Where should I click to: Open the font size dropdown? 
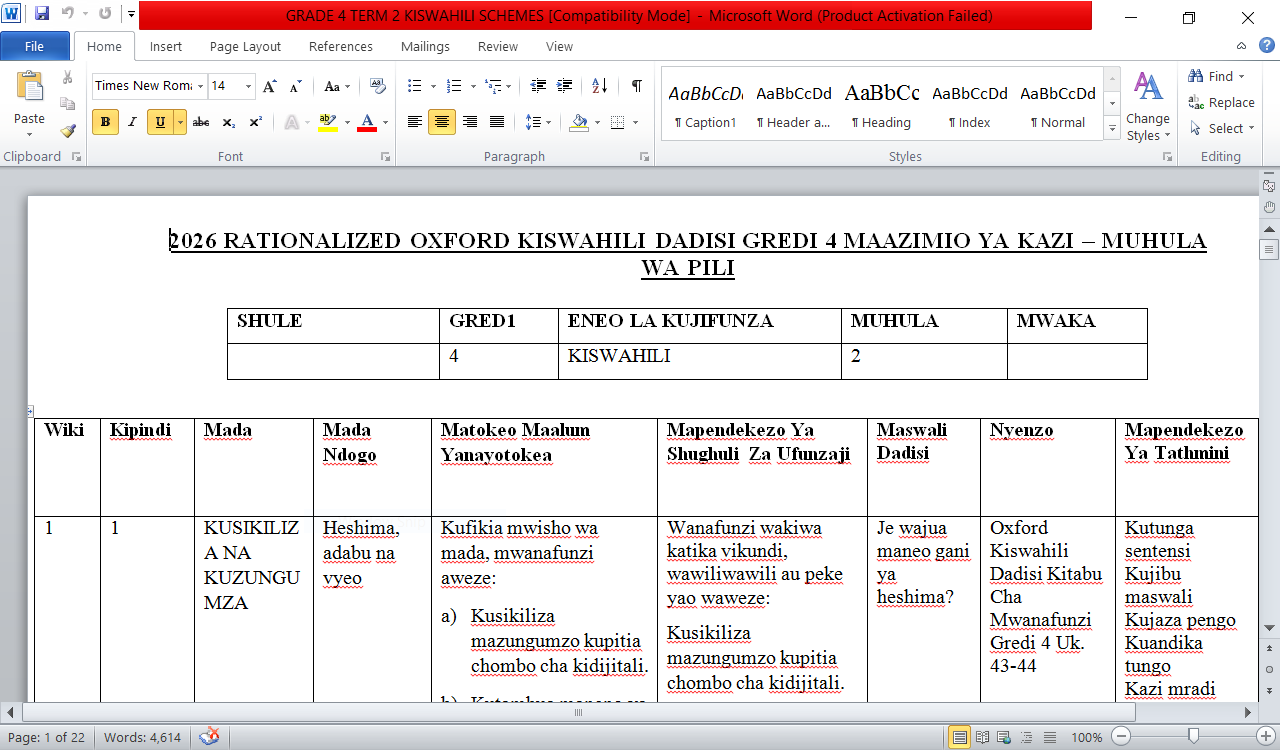pyautogui.click(x=248, y=86)
